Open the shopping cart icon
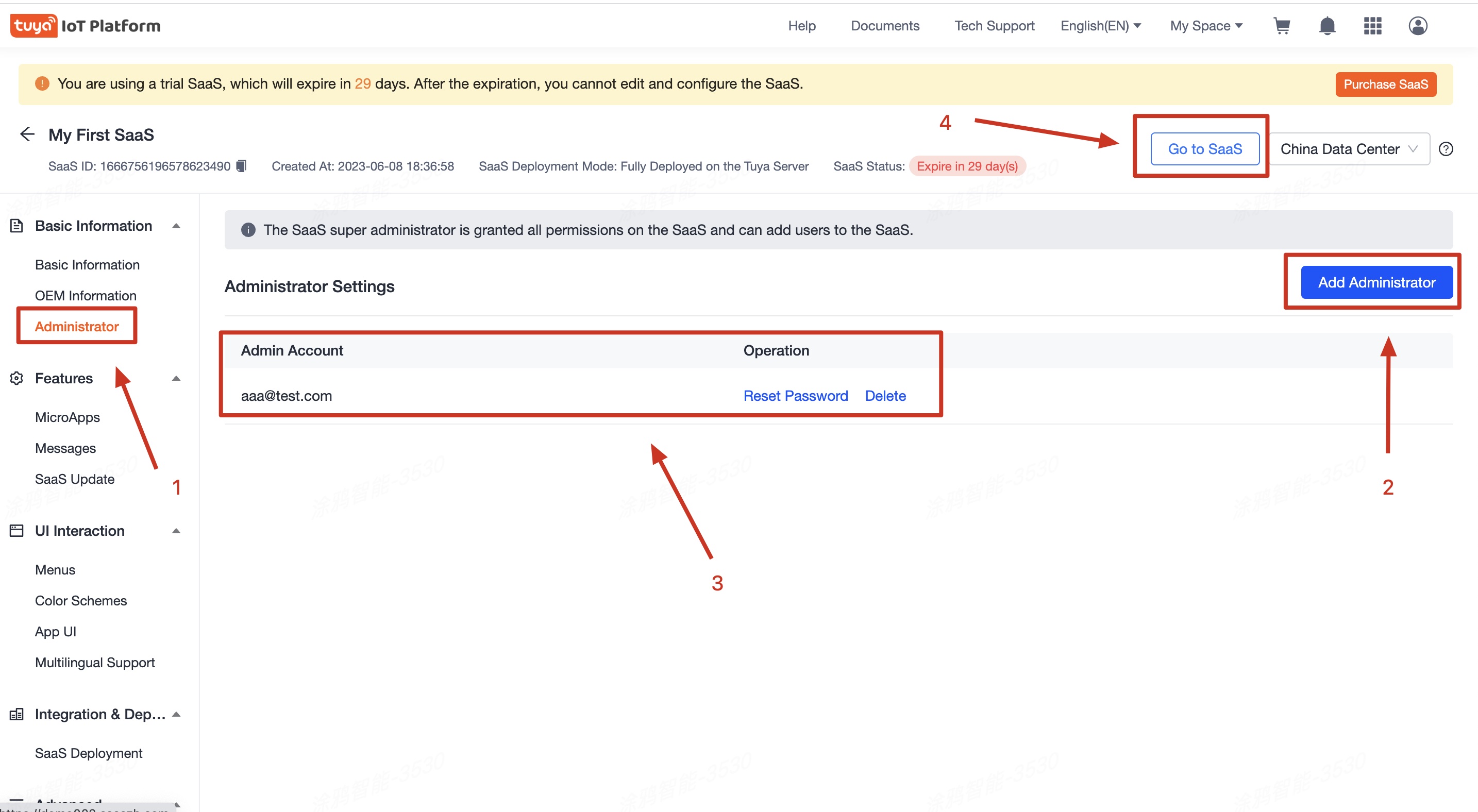The image size is (1478, 812). click(1282, 26)
